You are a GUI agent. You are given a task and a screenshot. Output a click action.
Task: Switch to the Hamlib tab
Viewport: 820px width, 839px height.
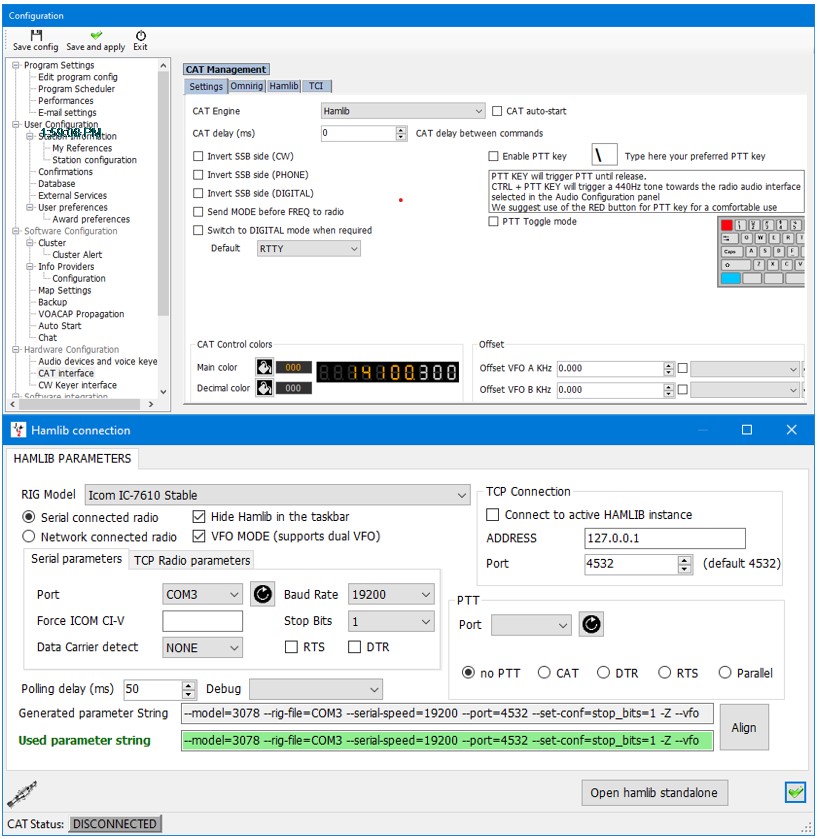284,86
